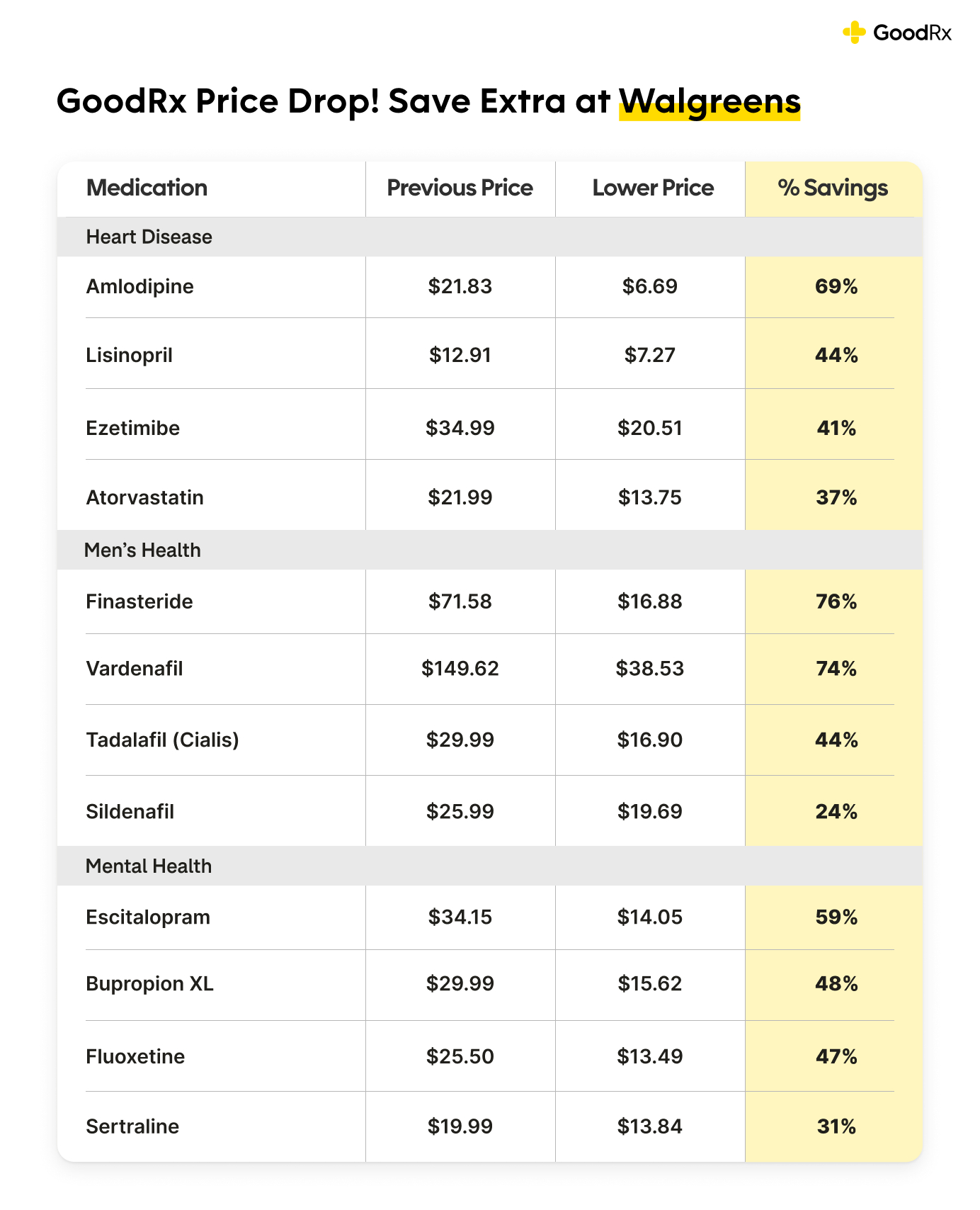Click the Bupropion XL medication name

(x=149, y=983)
